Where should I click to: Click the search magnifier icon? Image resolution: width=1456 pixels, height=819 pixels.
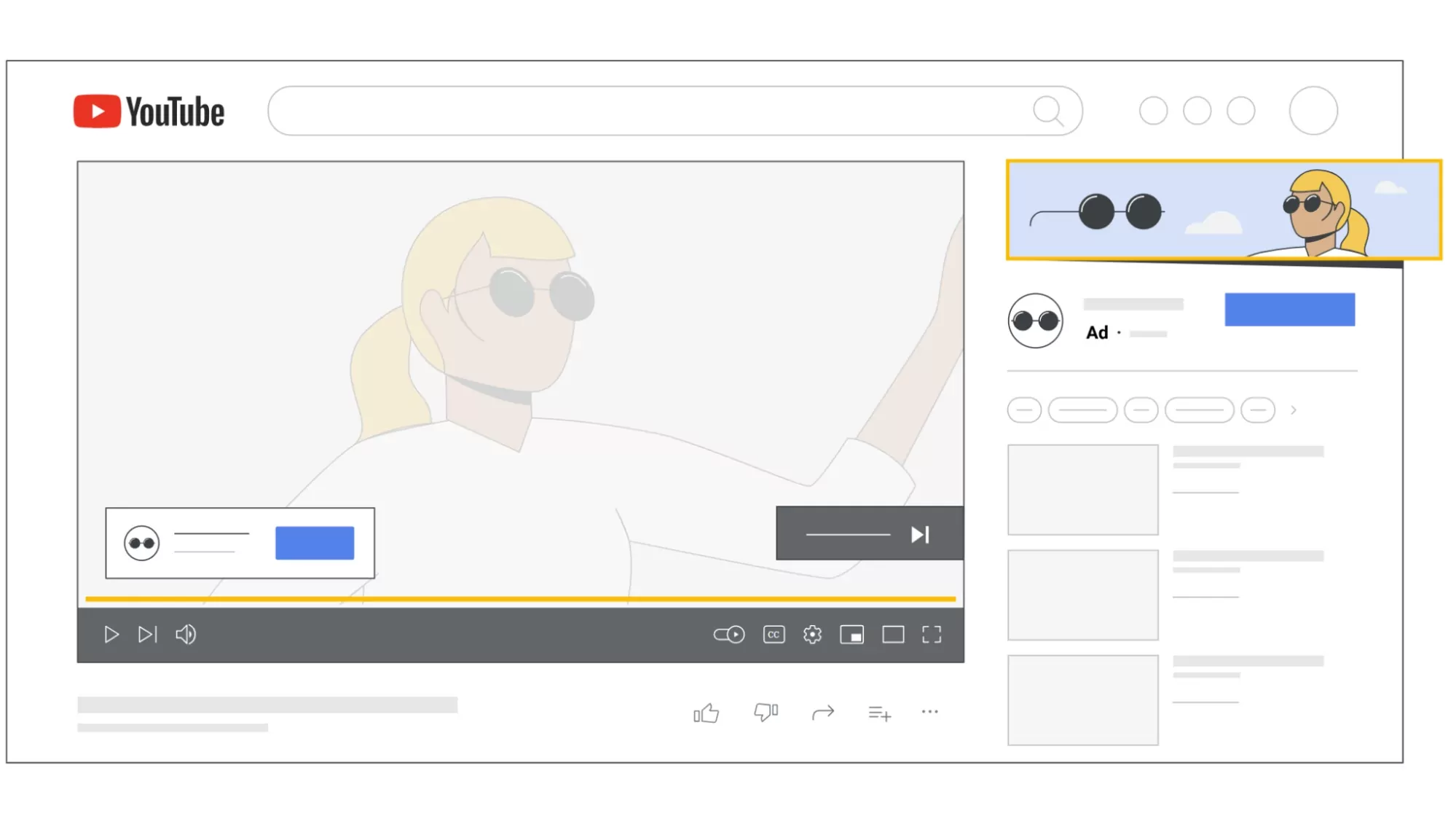[x=1047, y=111]
